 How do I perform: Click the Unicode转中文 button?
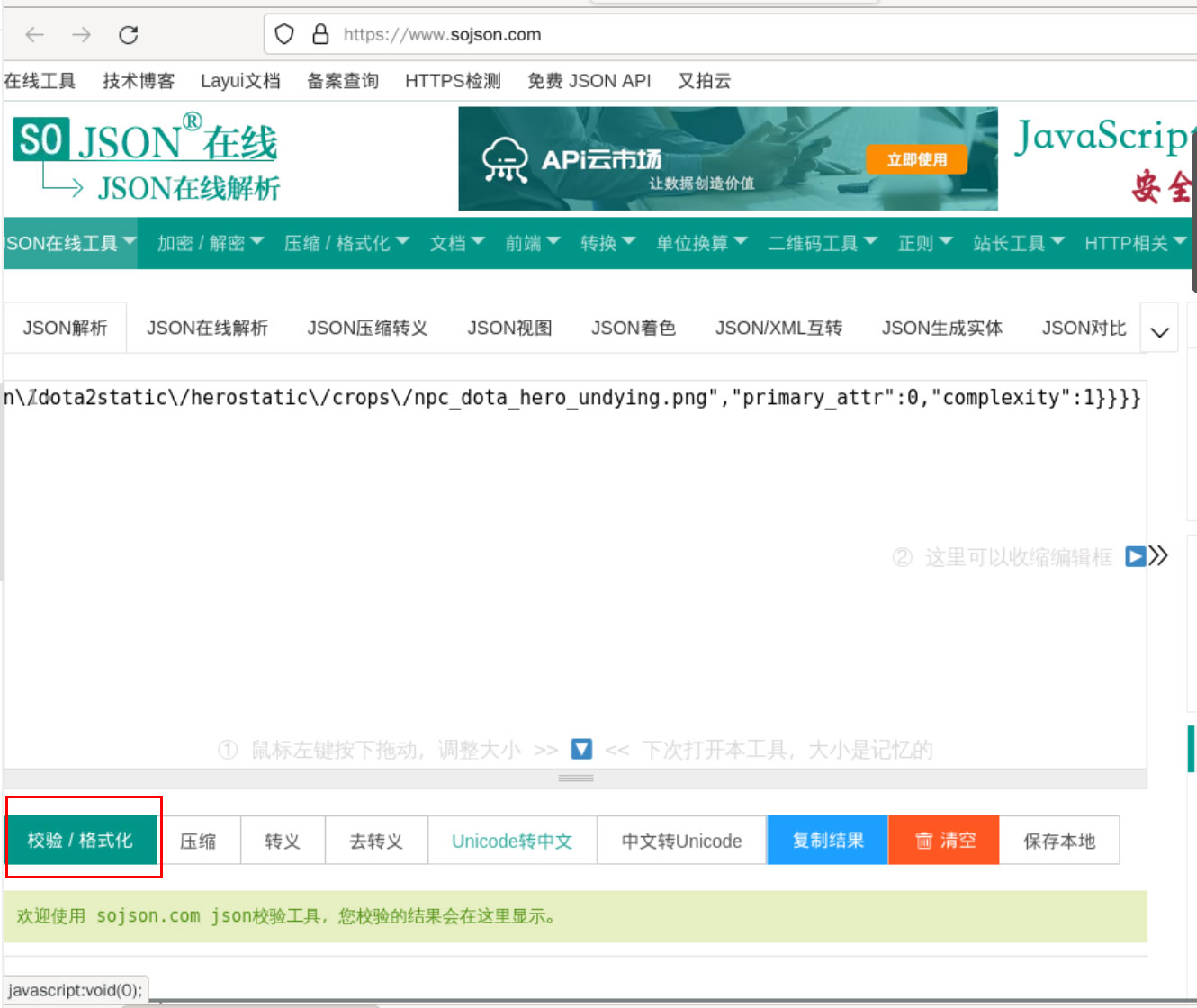pos(512,841)
